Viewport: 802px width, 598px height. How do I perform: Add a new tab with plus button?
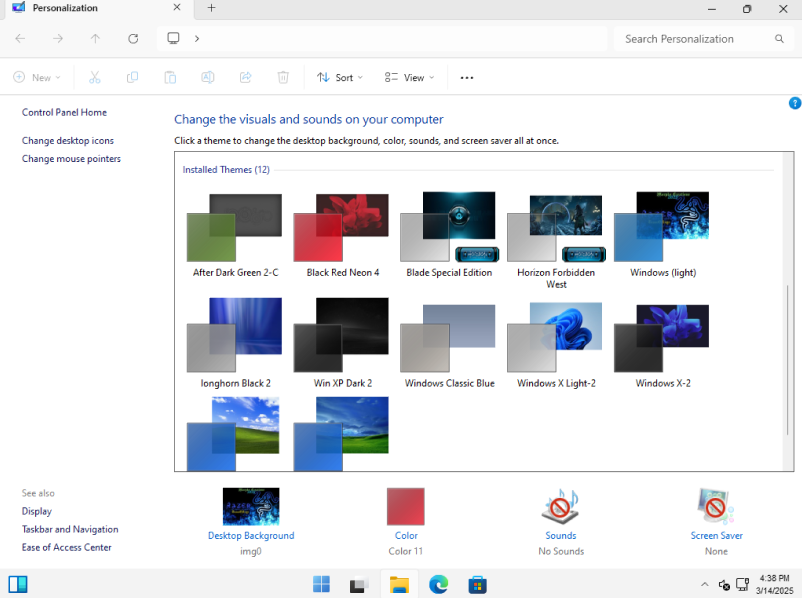[x=211, y=8]
